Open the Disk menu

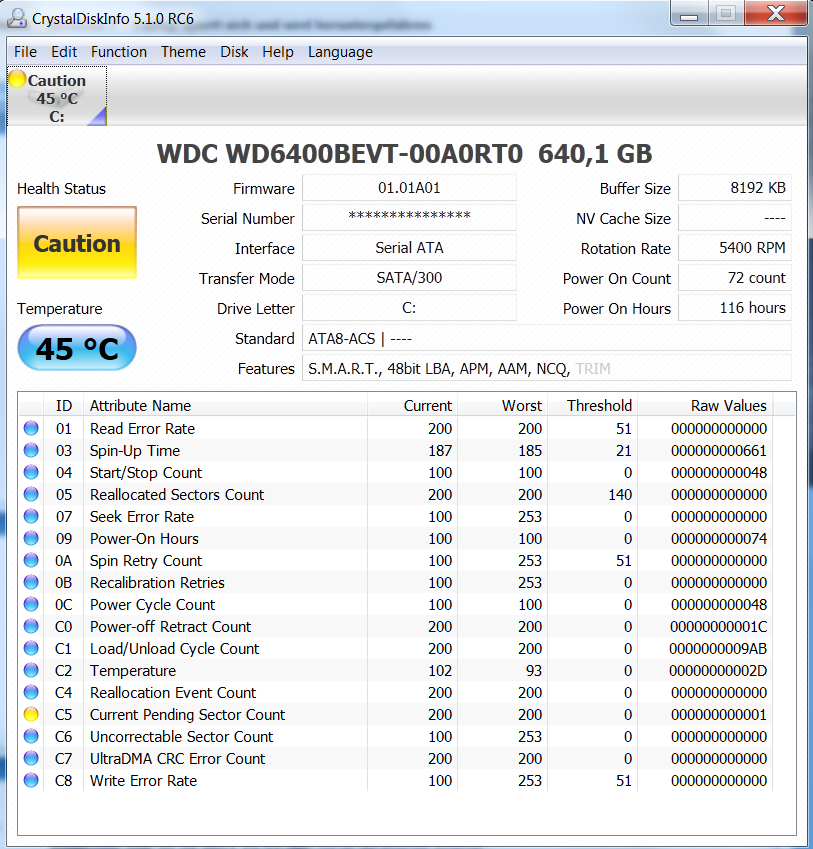click(234, 52)
